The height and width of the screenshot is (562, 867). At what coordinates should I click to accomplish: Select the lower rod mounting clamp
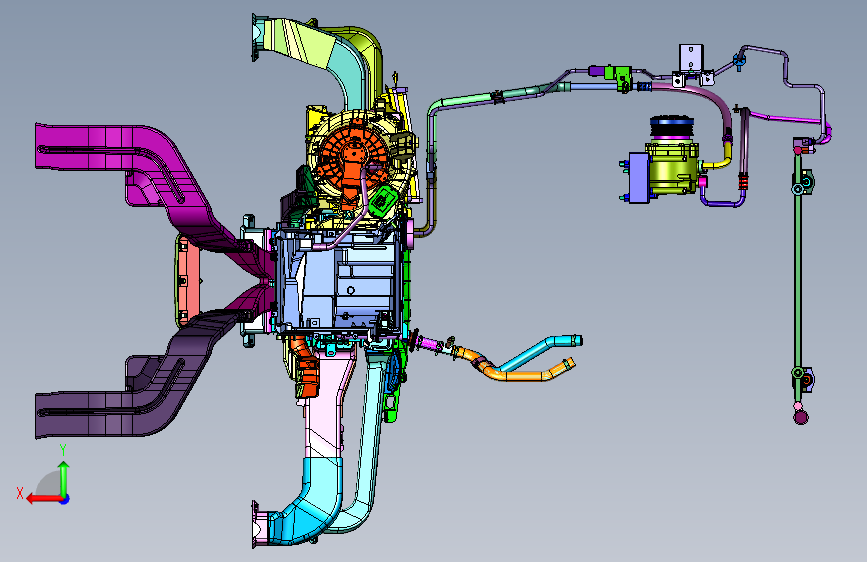(804, 378)
